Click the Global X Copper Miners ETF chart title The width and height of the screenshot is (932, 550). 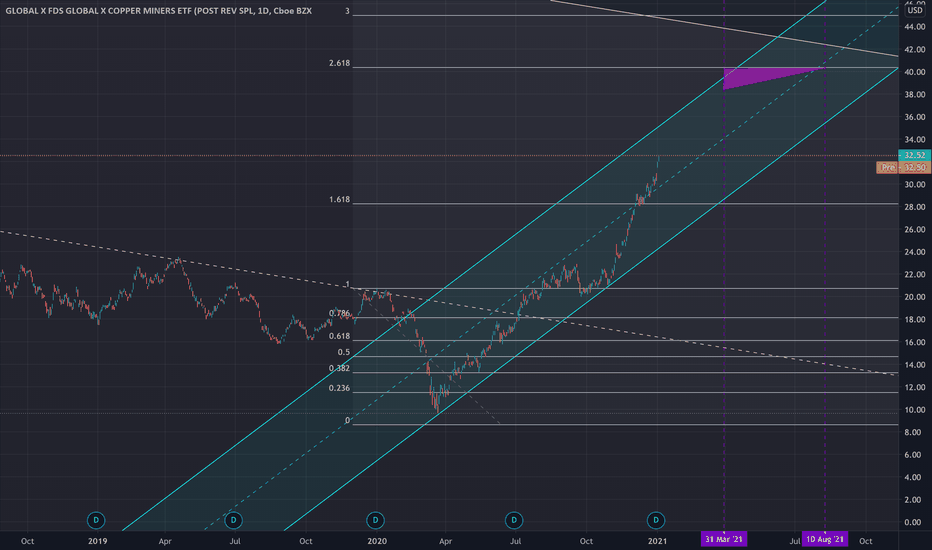click(x=158, y=11)
